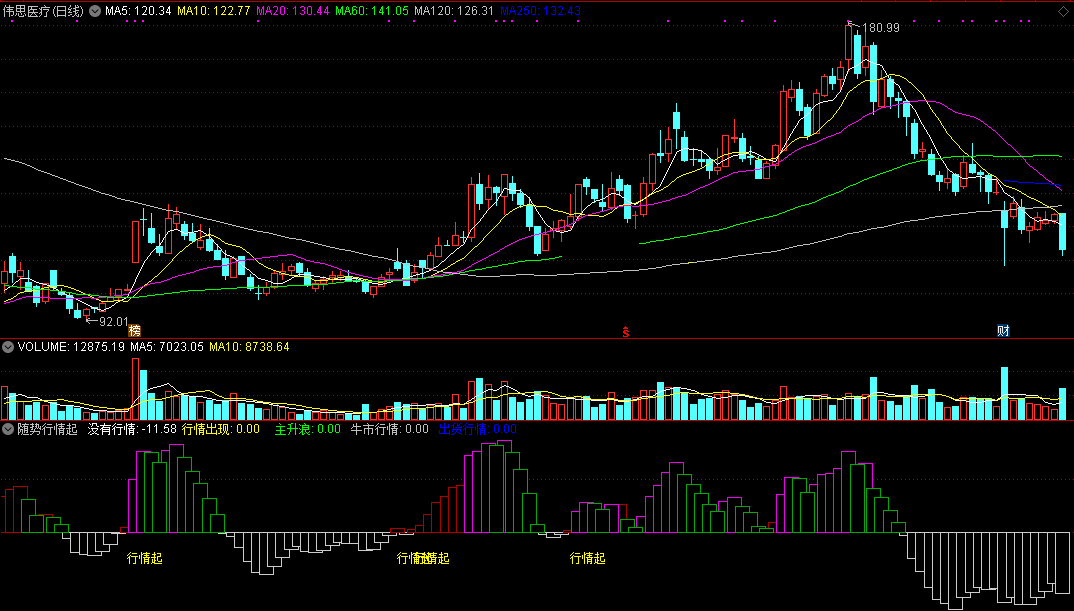
Task: Click the 随势行情起 indicator name
Action: [x=47, y=429]
